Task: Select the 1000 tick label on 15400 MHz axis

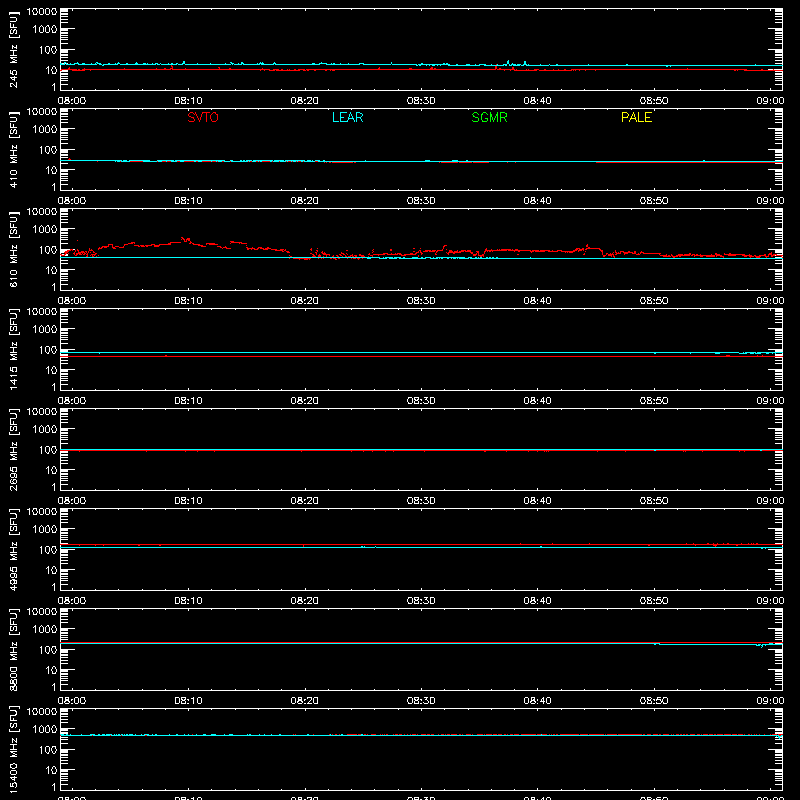Action: coord(45,730)
